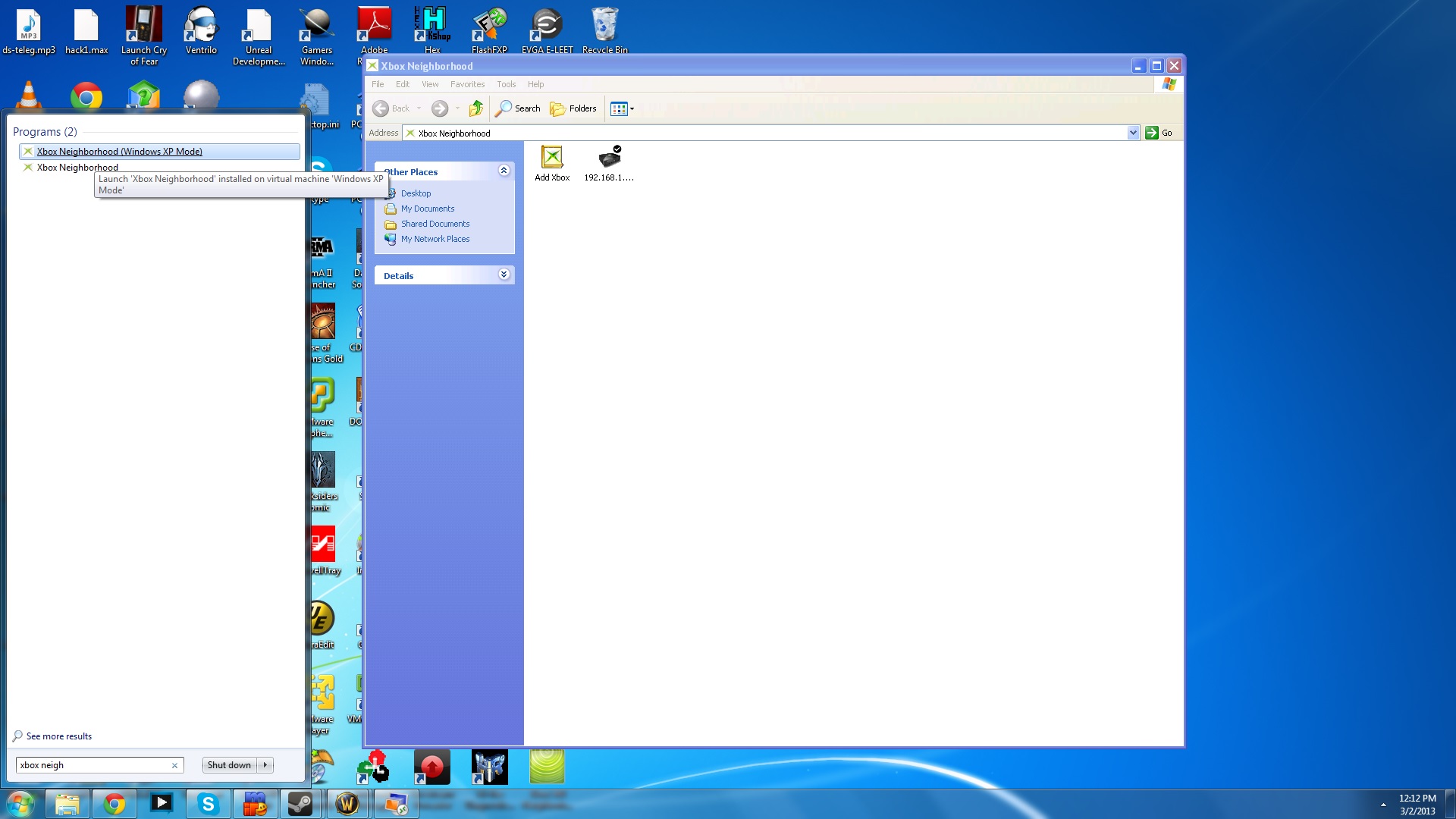The width and height of the screenshot is (1456, 819).
Task: Click the Forward arrow toolbar button
Action: coord(440,108)
